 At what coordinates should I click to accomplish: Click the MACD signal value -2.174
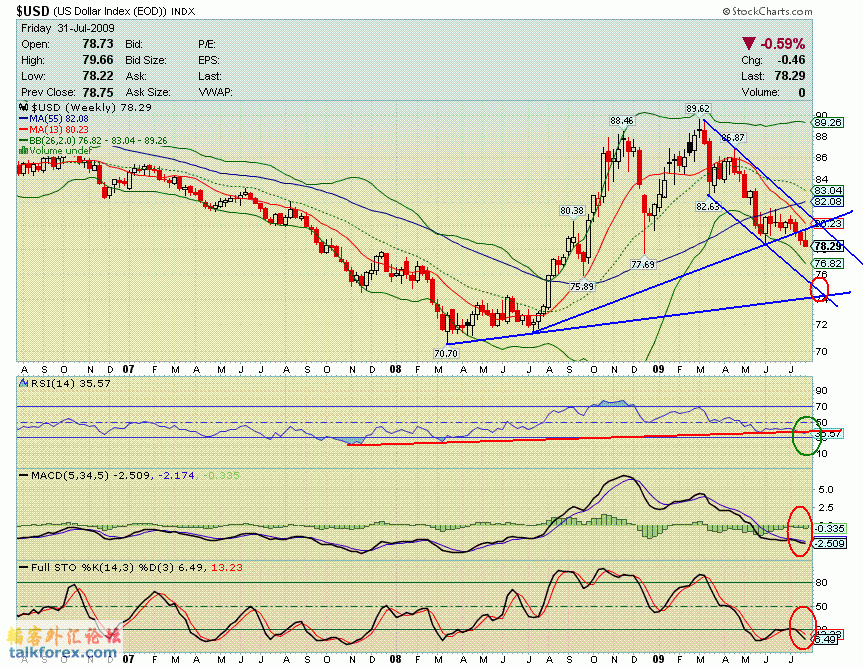tap(176, 475)
